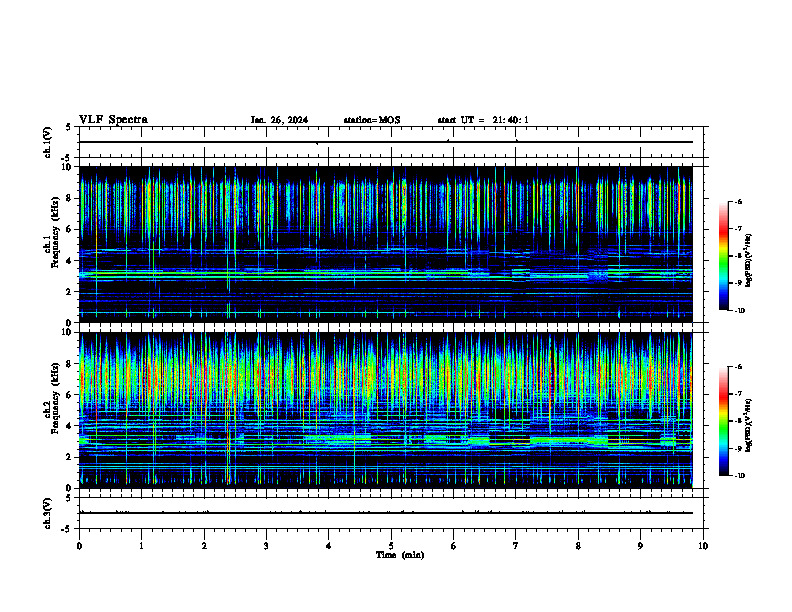The image size is (792, 612).
Task: Click the ch.1 voltage waveform trace
Action: (386, 142)
